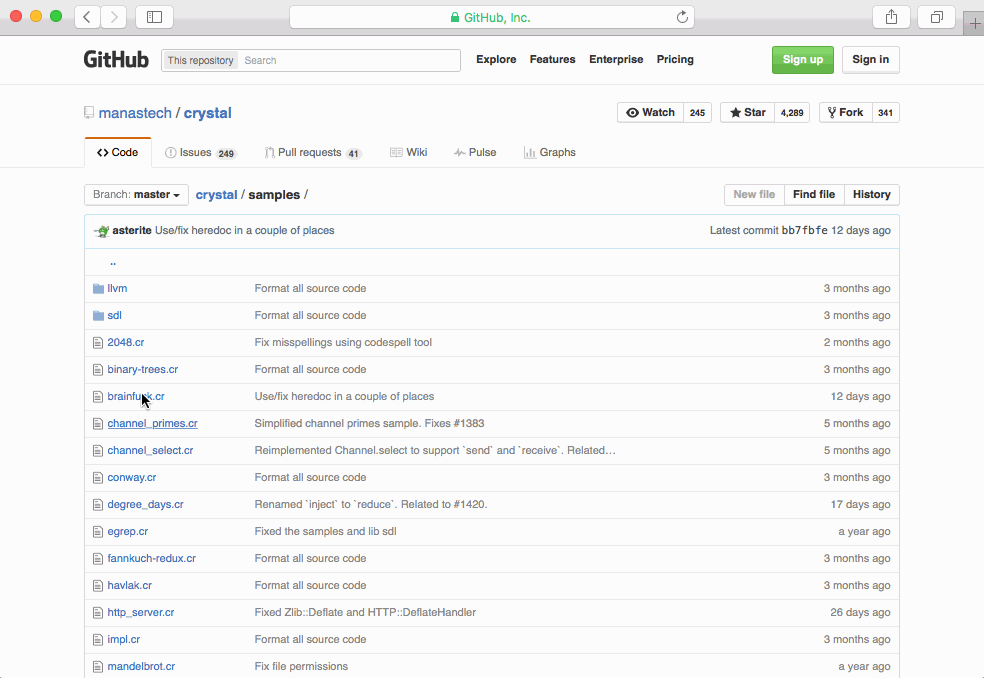Image resolution: width=984 pixels, height=678 pixels.
Task: Open the fannkuch-redux.cr file
Action: (x=151, y=559)
